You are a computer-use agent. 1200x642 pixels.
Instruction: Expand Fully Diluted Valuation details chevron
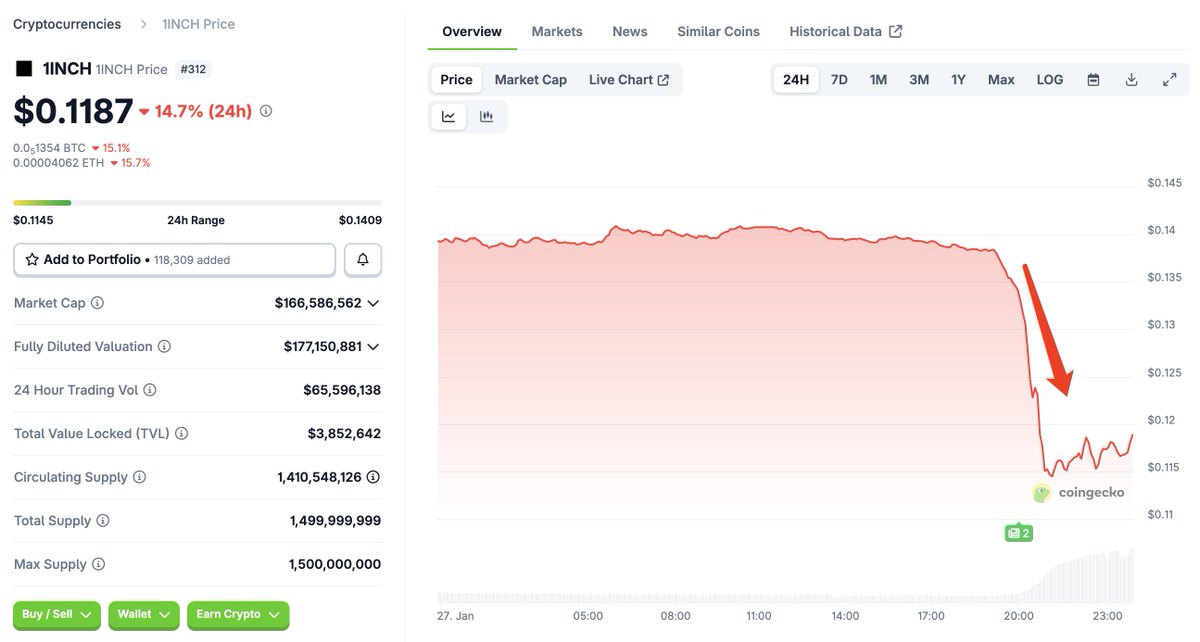coord(373,347)
